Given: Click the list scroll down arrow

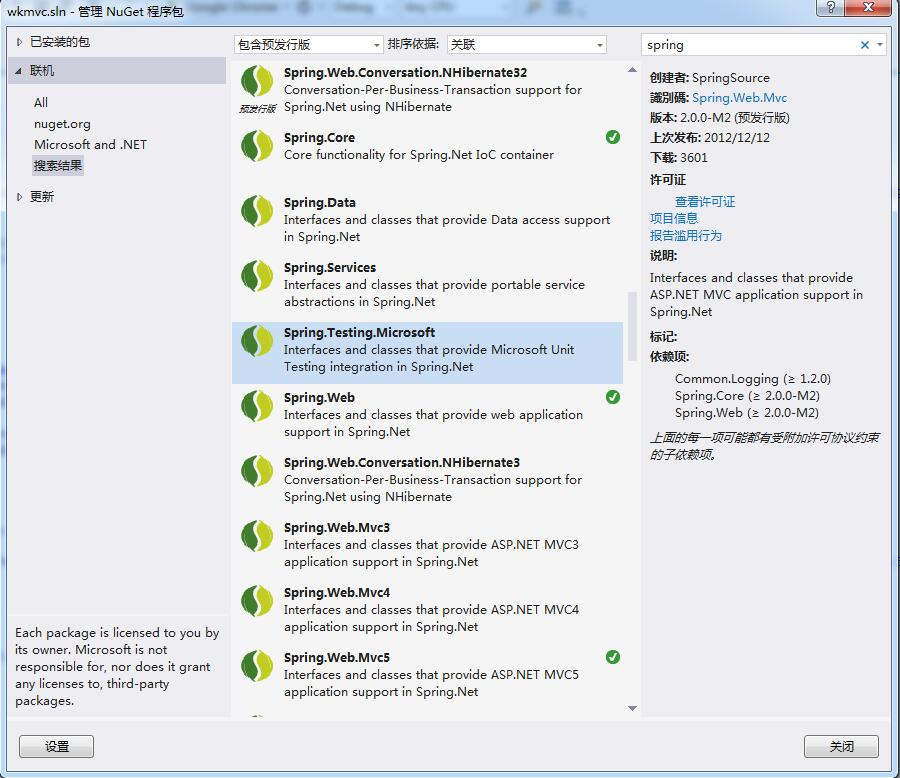Looking at the screenshot, I should pyautogui.click(x=633, y=709).
